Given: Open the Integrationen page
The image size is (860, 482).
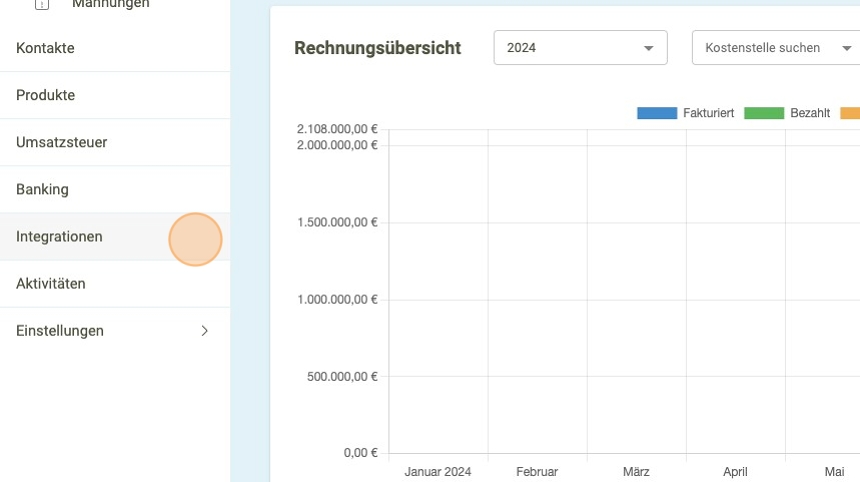Looking at the screenshot, I should click(x=115, y=237).
